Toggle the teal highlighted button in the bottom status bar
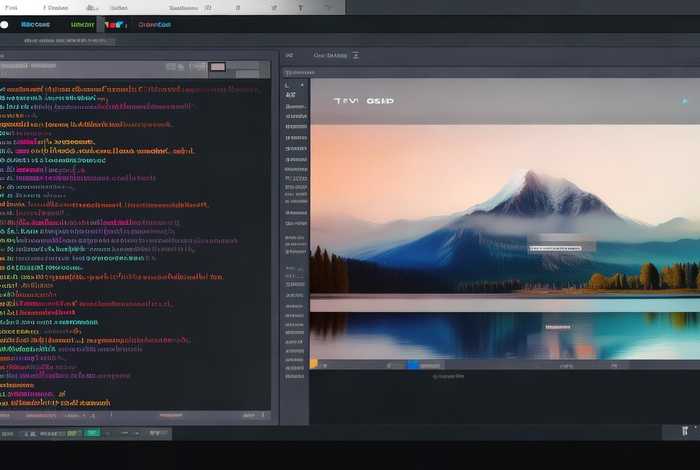The image size is (700, 470). point(92,433)
